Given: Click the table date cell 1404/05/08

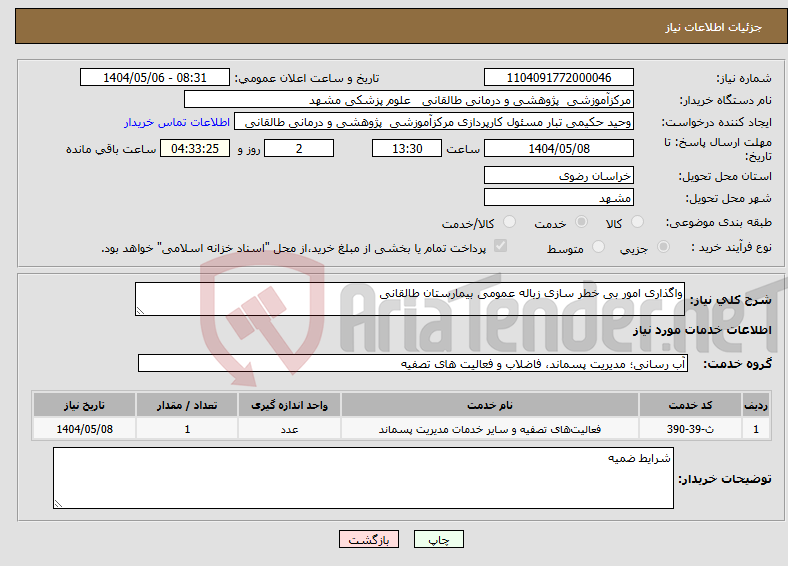Looking at the screenshot, I should point(84,429).
